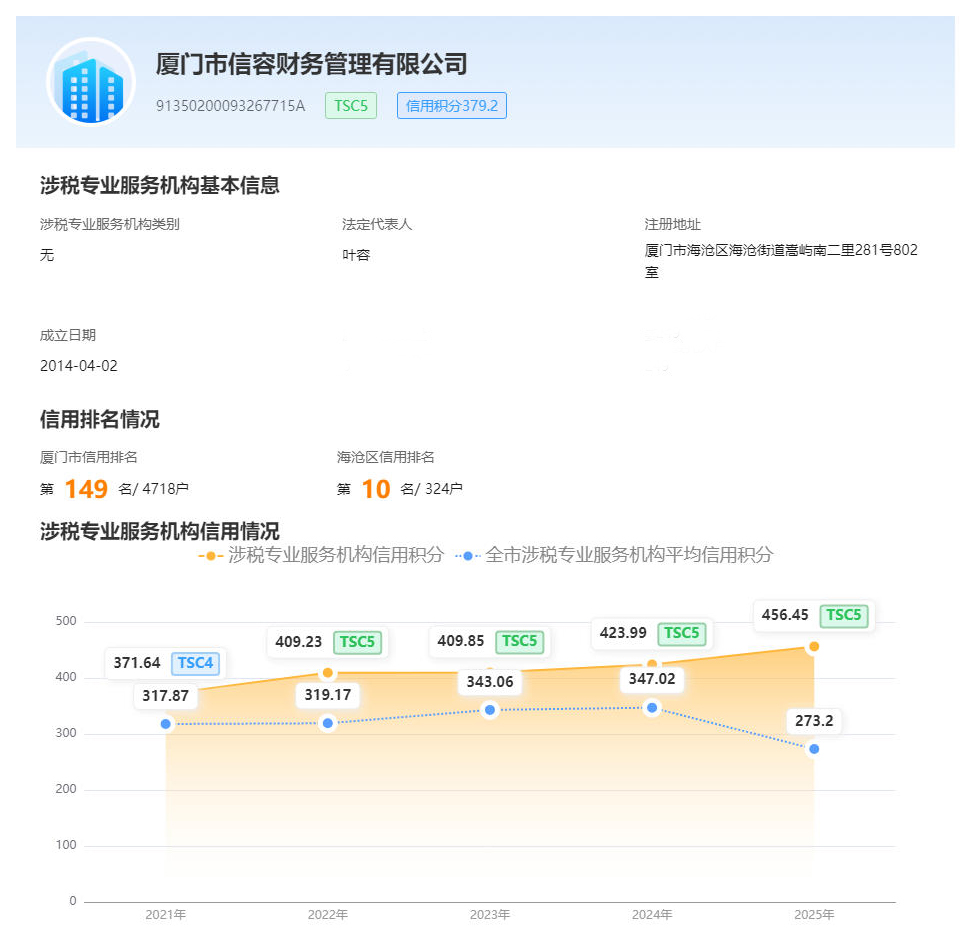Click the 成立日期 field label

click(x=68, y=335)
